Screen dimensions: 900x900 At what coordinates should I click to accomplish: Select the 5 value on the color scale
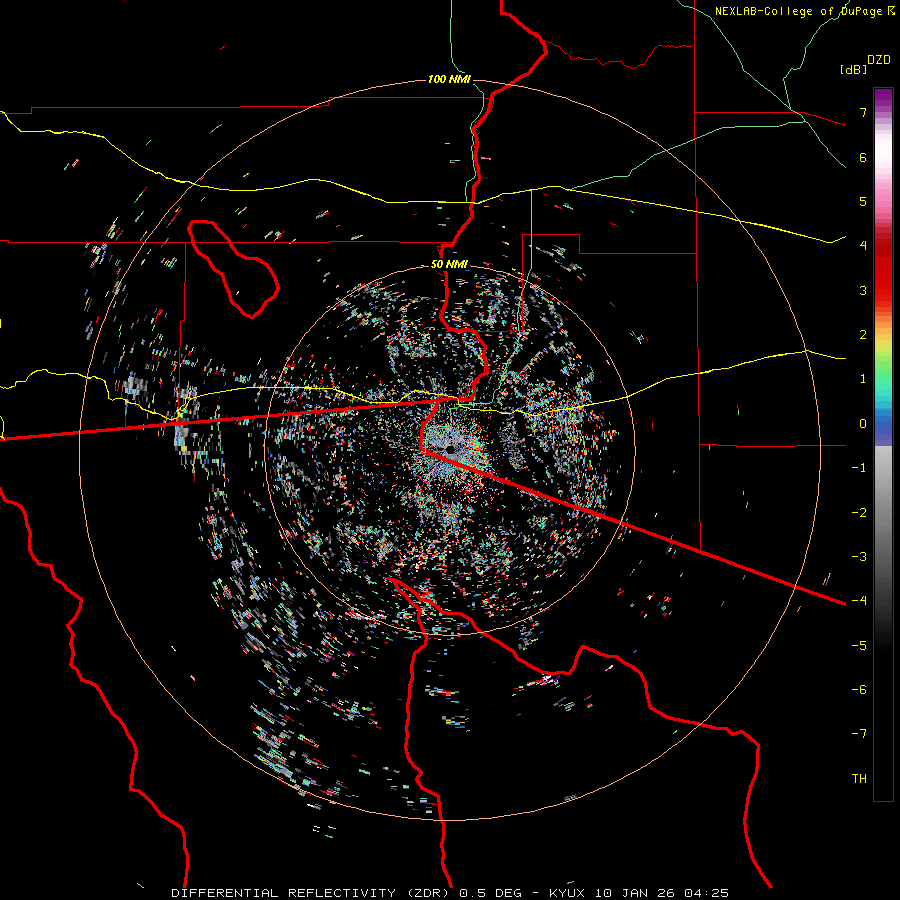(863, 201)
